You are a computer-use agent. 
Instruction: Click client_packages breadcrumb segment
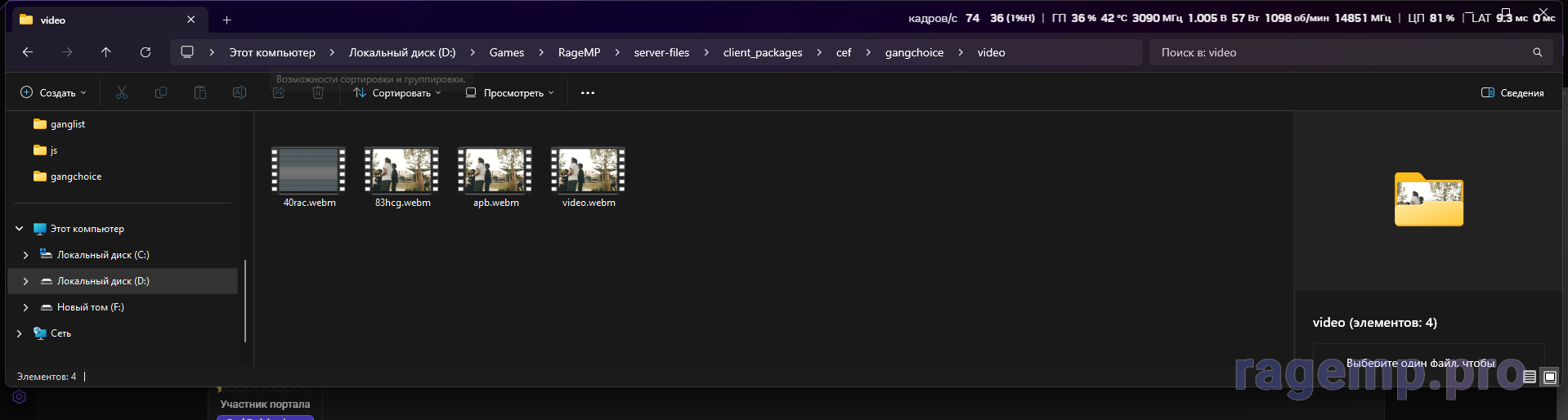(x=763, y=52)
